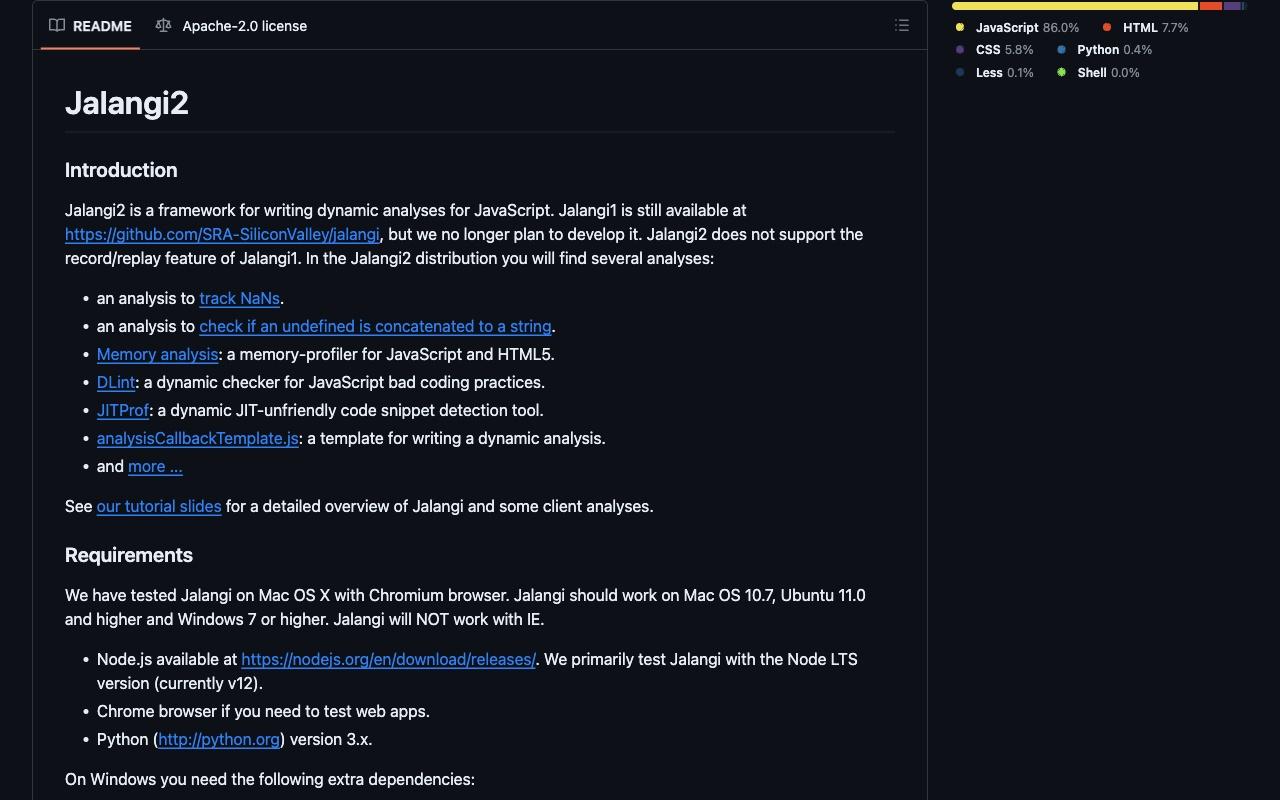Click the red dot beside HTML

pyautogui.click(x=1107, y=28)
